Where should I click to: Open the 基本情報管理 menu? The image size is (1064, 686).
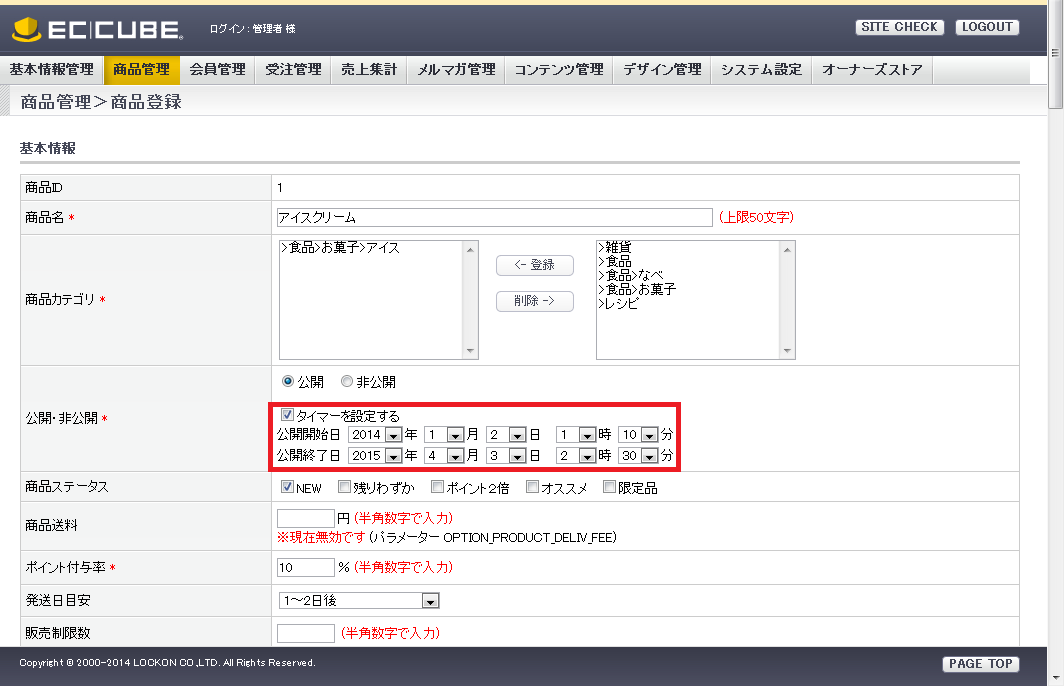pos(52,69)
